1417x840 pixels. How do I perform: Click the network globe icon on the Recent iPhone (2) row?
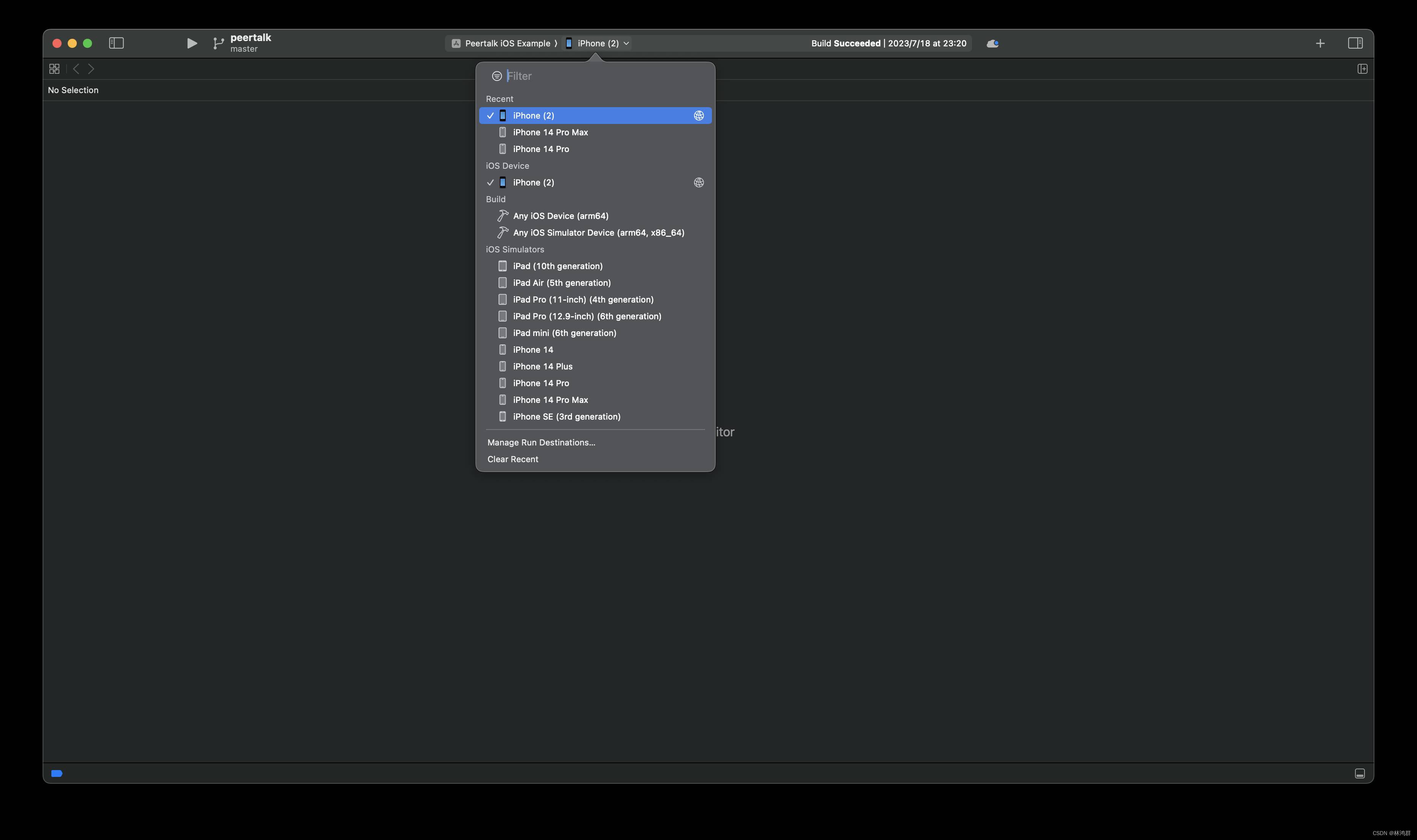click(x=698, y=116)
